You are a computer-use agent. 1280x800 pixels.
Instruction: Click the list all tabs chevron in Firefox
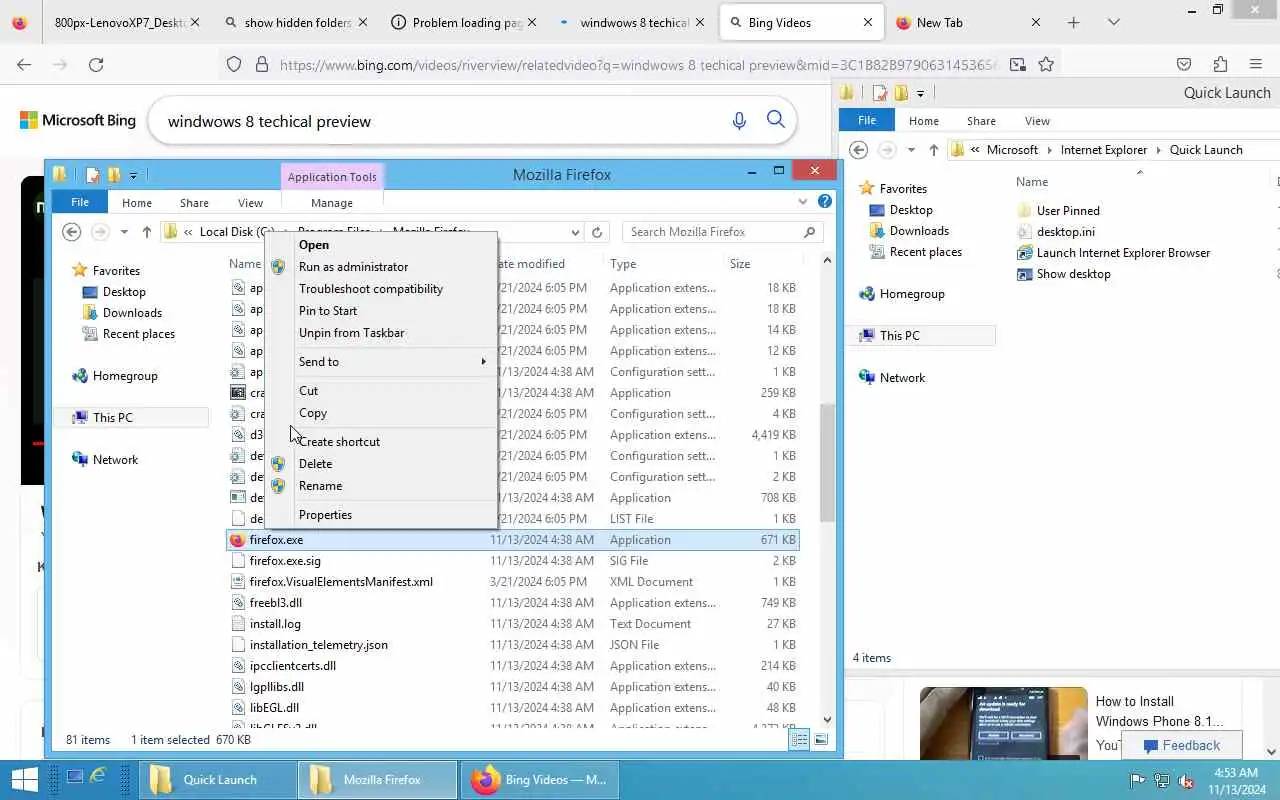pyautogui.click(x=1113, y=22)
